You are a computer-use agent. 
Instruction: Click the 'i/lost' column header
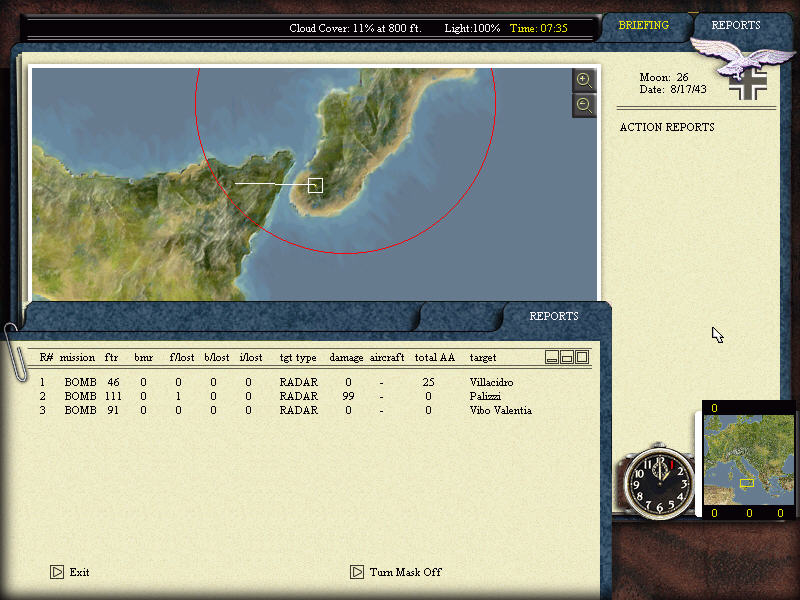point(251,357)
